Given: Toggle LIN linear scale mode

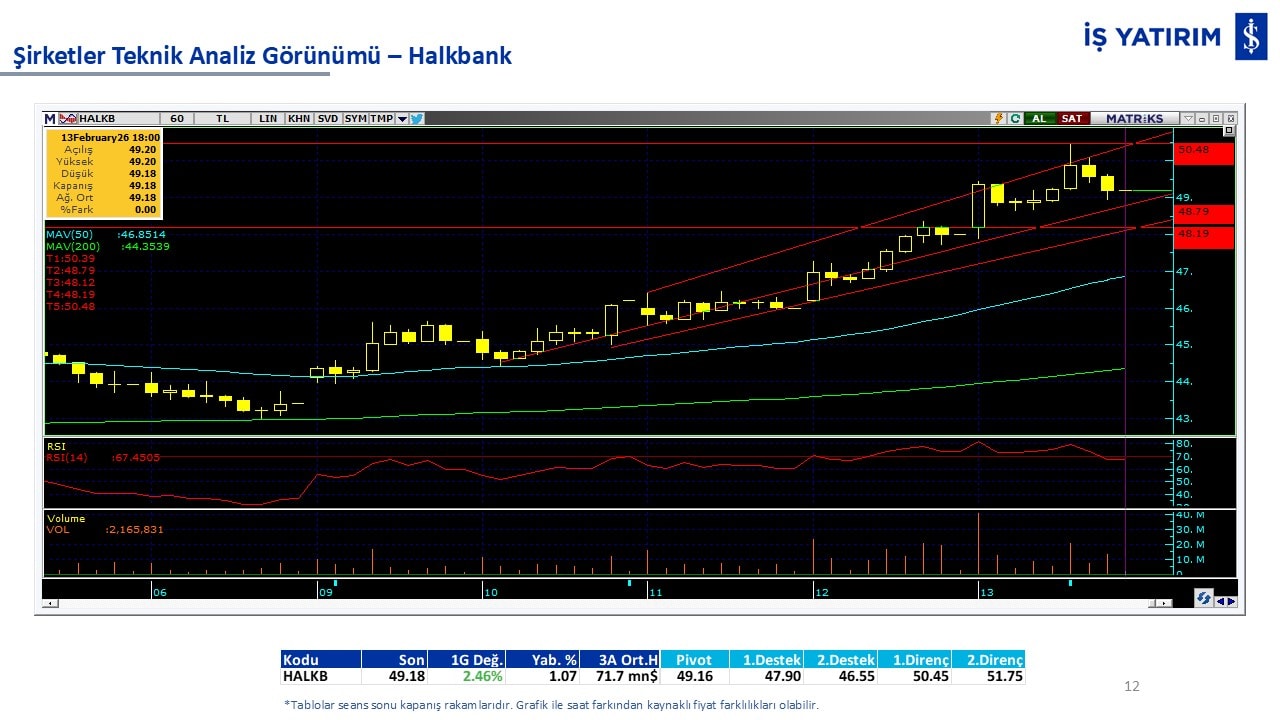Looking at the screenshot, I should pyautogui.click(x=268, y=118).
